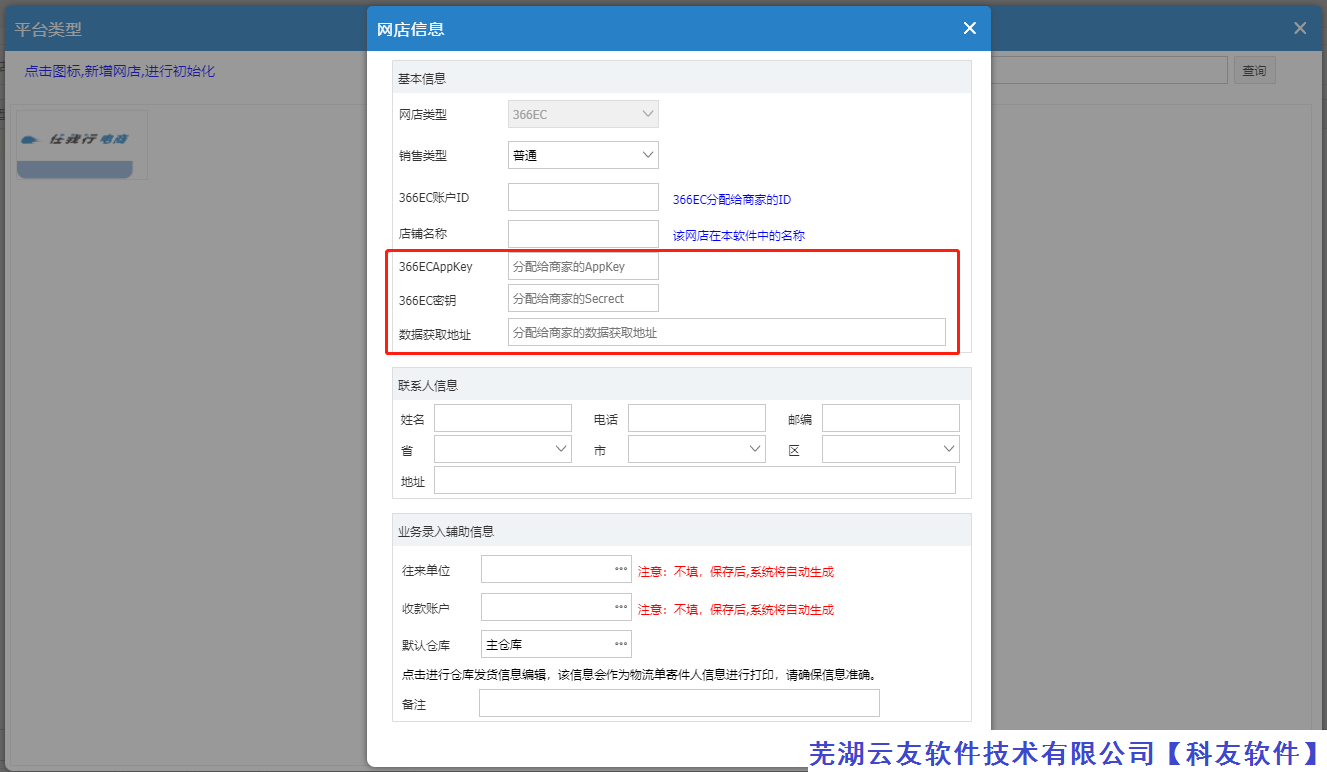The height and width of the screenshot is (772, 1327).
Task: Click the 数据获取地址 input field
Action: [726, 332]
